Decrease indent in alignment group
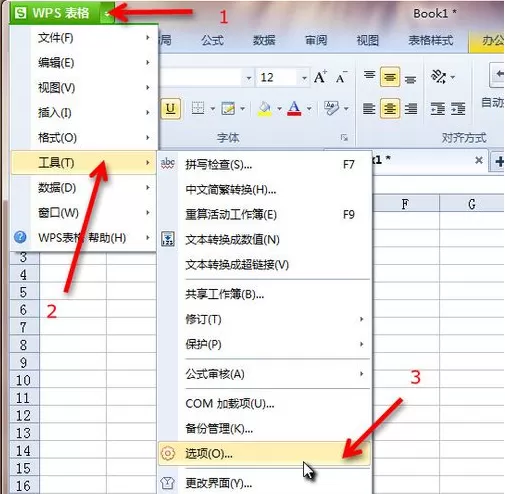This screenshot has width=505, height=494. tap(438, 109)
